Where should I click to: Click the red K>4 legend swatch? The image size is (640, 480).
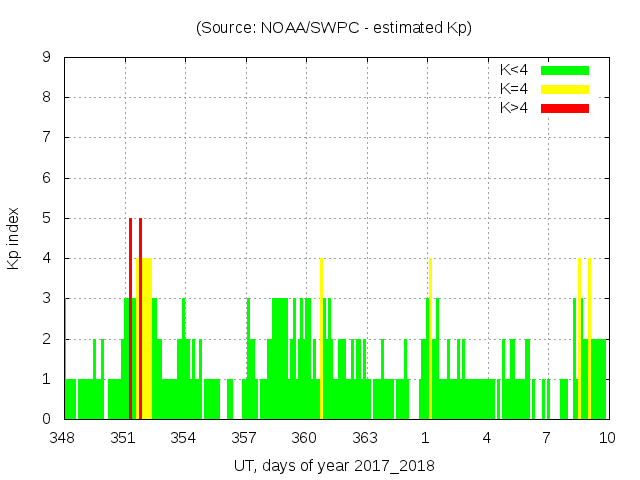click(x=565, y=107)
